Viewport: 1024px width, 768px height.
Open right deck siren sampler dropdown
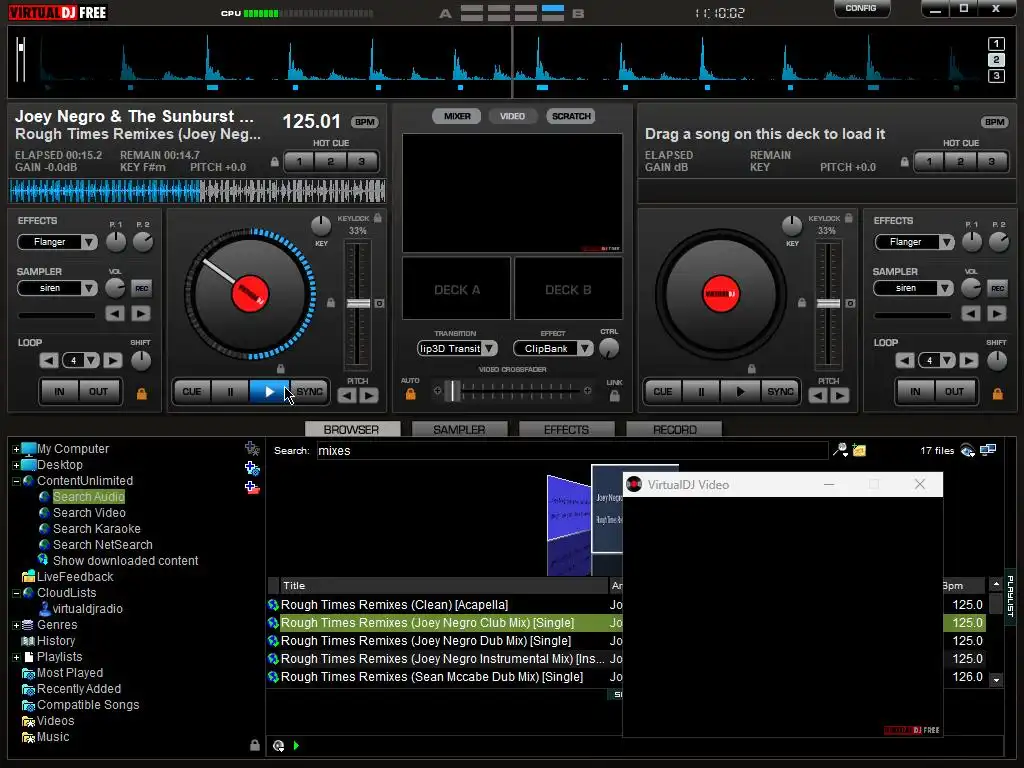[x=945, y=288]
